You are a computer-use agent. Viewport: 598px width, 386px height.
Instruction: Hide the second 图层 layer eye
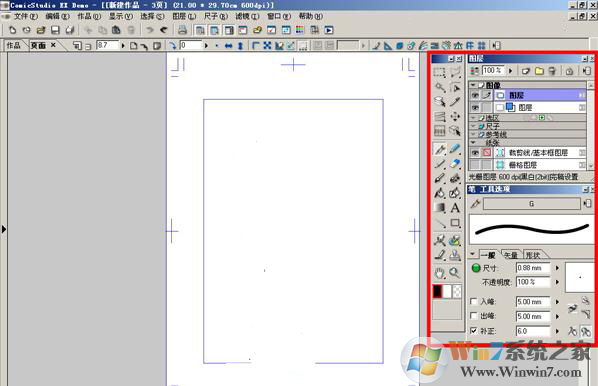[475, 108]
